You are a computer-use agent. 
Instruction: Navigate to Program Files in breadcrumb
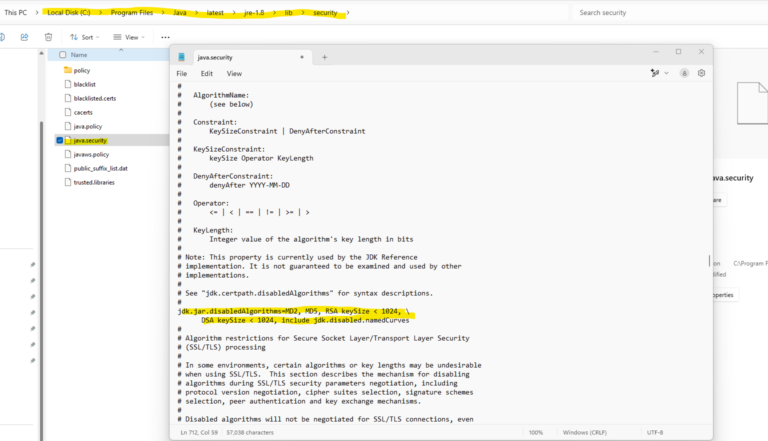130,13
